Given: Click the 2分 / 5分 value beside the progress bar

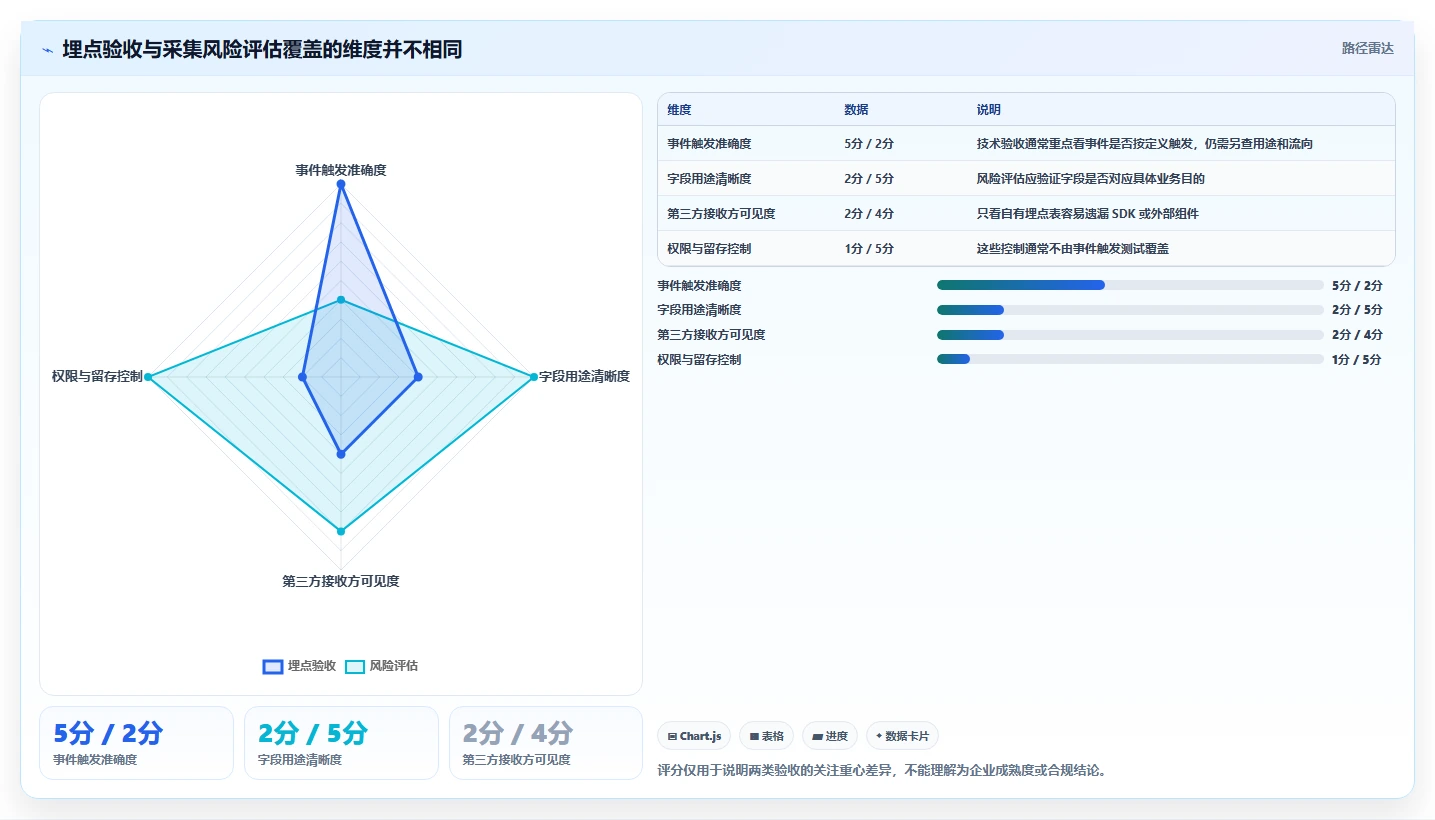Looking at the screenshot, I should click(1357, 310).
